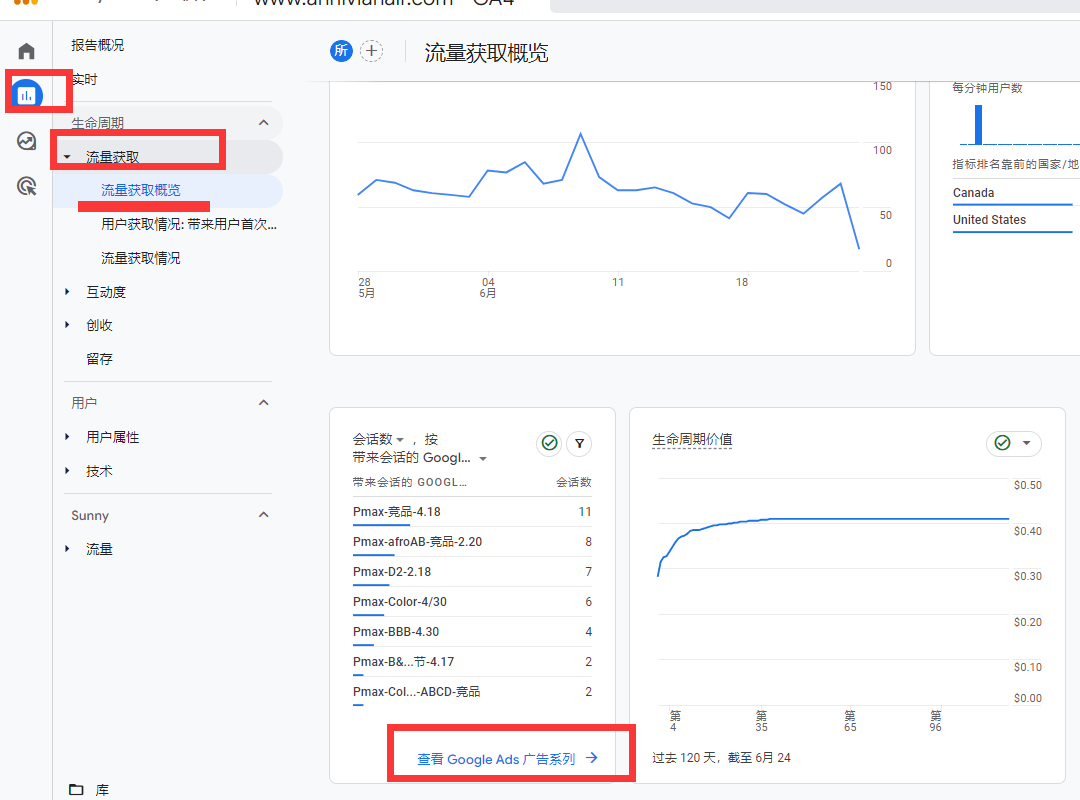This screenshot has height=800, width=1080.
Task: Open the Explore section via sidebar icon
Action: pos(26,142)
